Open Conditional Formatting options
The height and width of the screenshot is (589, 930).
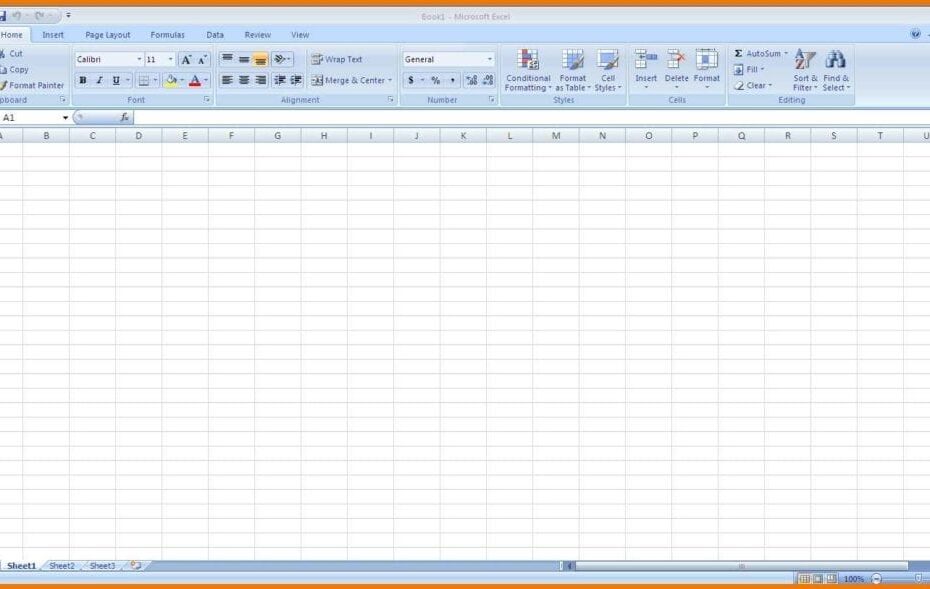click(527, 70)
